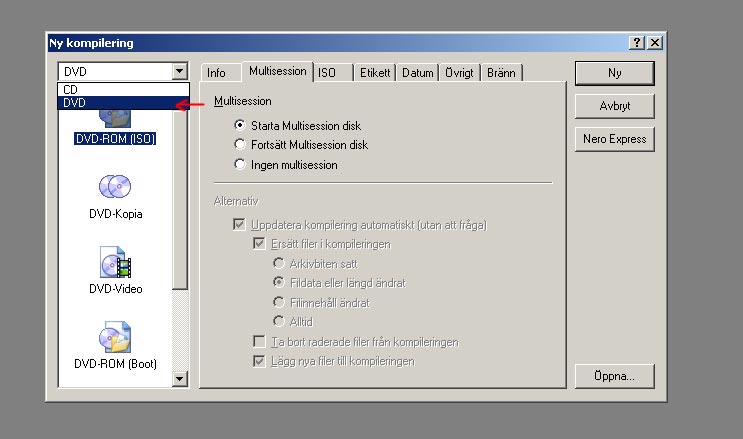Pick CD from the dropdown list
Viewport: 743px width, 439px height.
point(123,89)
